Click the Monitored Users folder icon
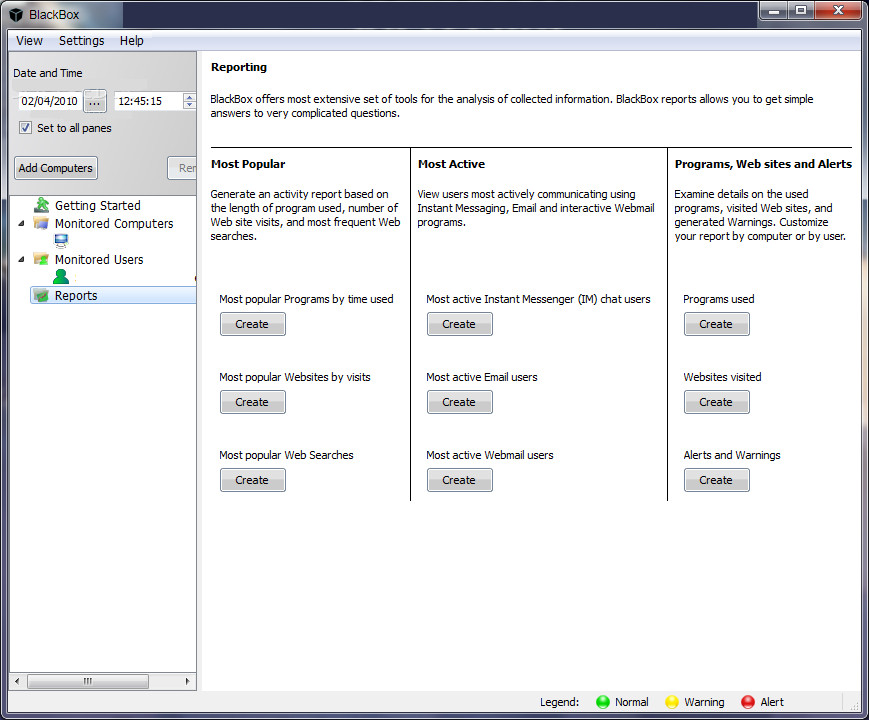The height and width of the screenshot is (720, 869). coord(41,259)
